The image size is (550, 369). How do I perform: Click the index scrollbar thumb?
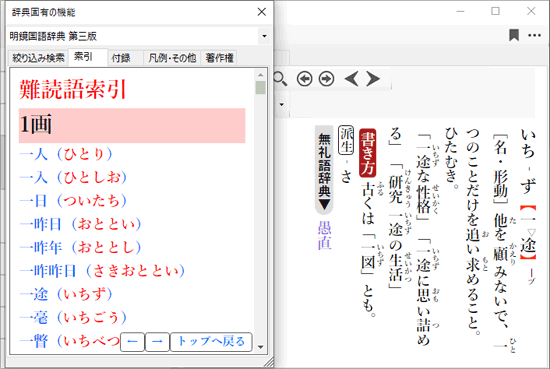tap(260, 88)
